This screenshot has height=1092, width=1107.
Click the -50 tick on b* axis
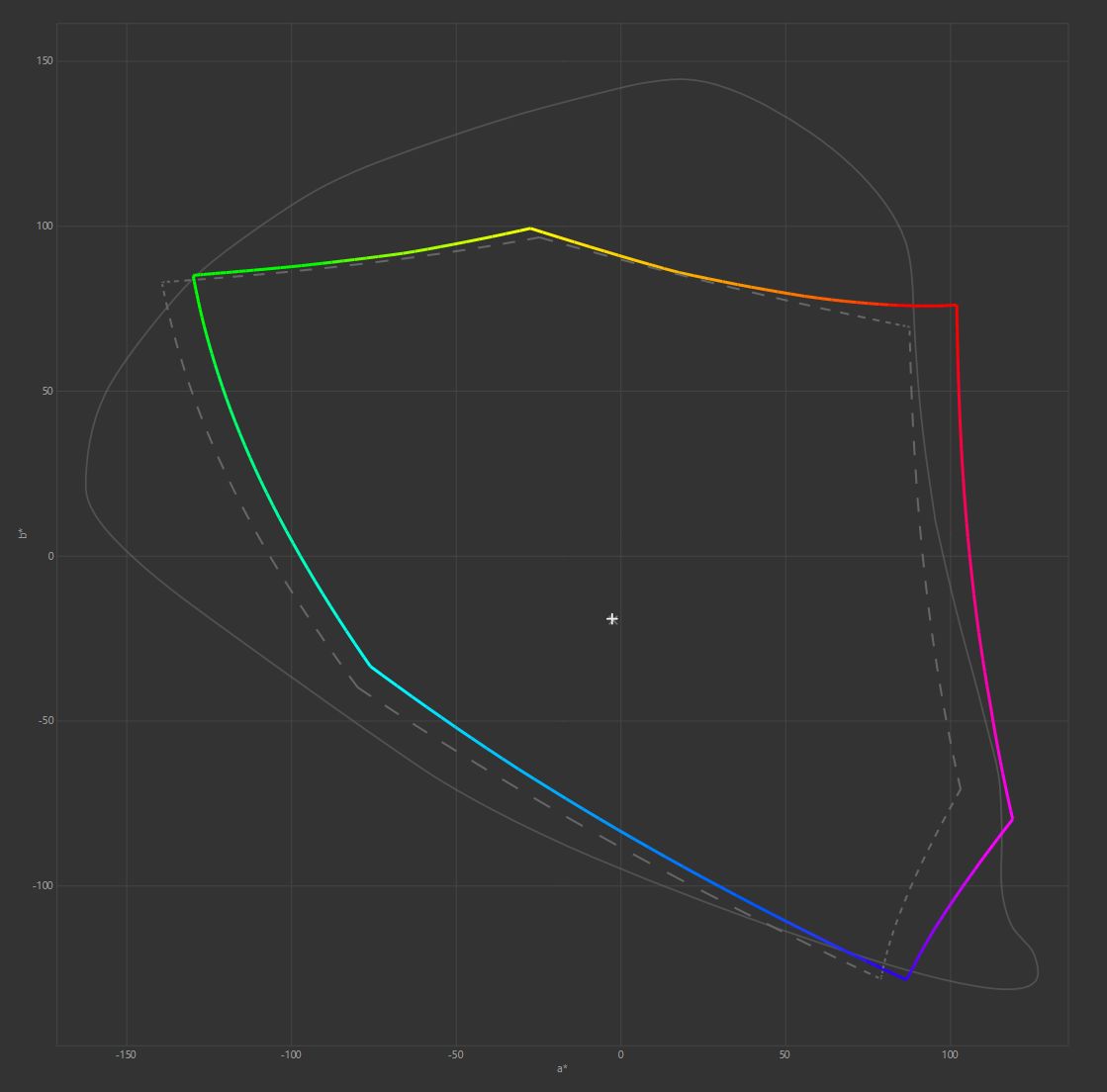(46, 721)
